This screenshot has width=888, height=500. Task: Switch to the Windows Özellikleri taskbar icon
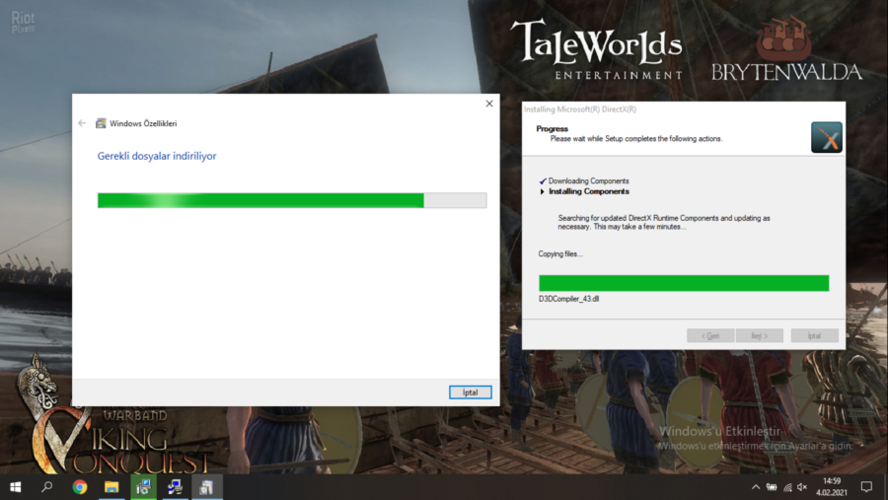pos(207,487)
